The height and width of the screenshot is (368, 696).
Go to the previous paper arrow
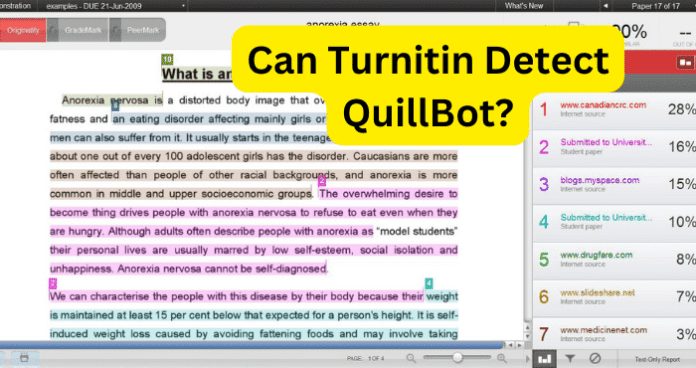(x=605, y=6)
